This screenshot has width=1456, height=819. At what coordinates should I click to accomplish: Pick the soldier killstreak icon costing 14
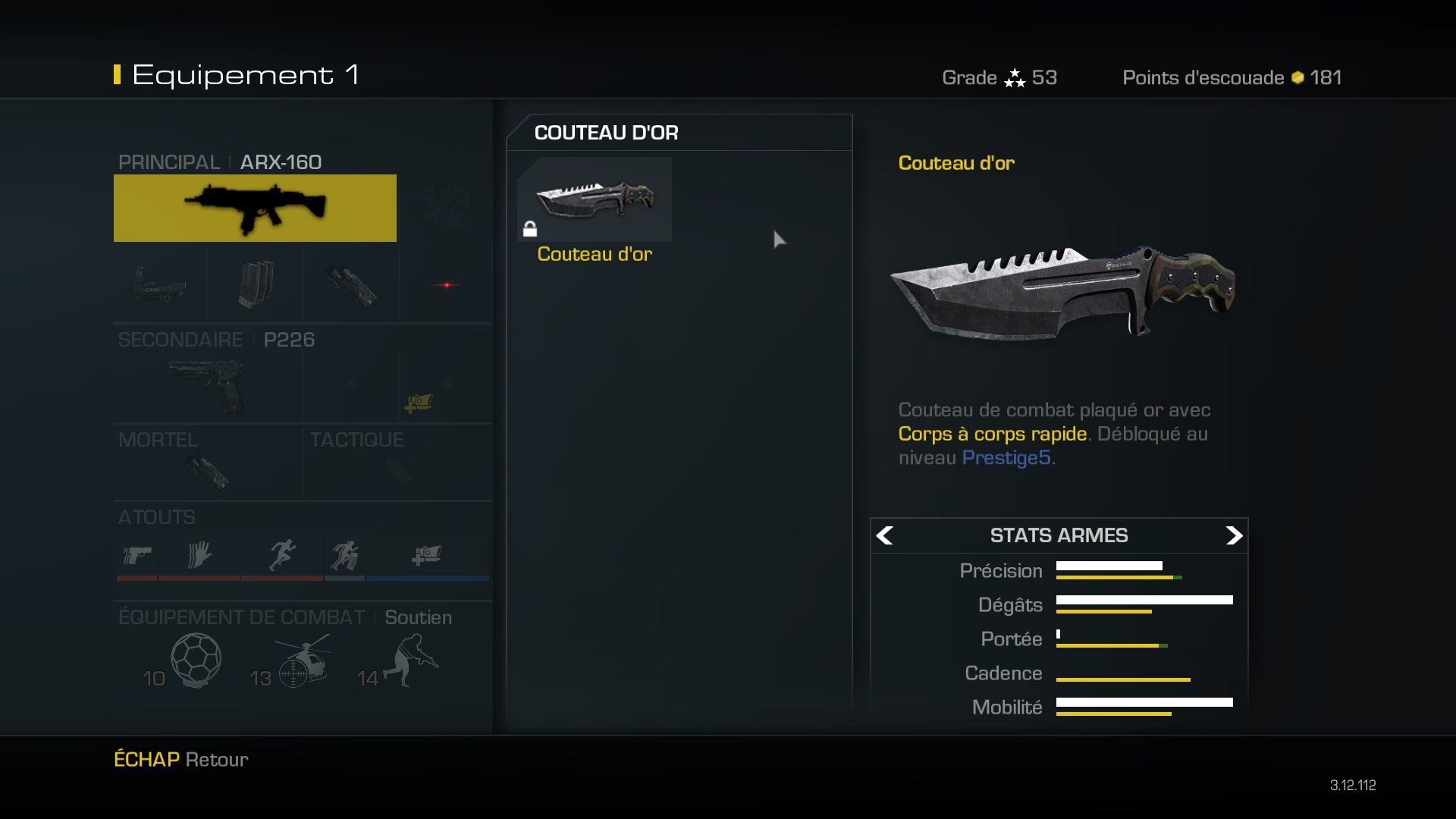coord(411,661)
